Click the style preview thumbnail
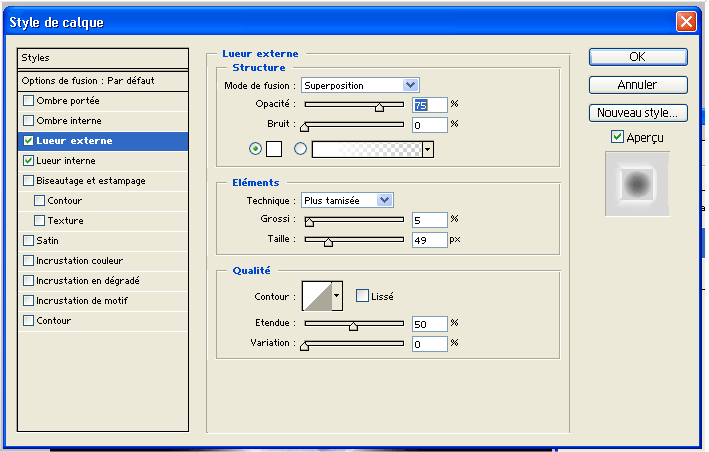 [637, 183]
